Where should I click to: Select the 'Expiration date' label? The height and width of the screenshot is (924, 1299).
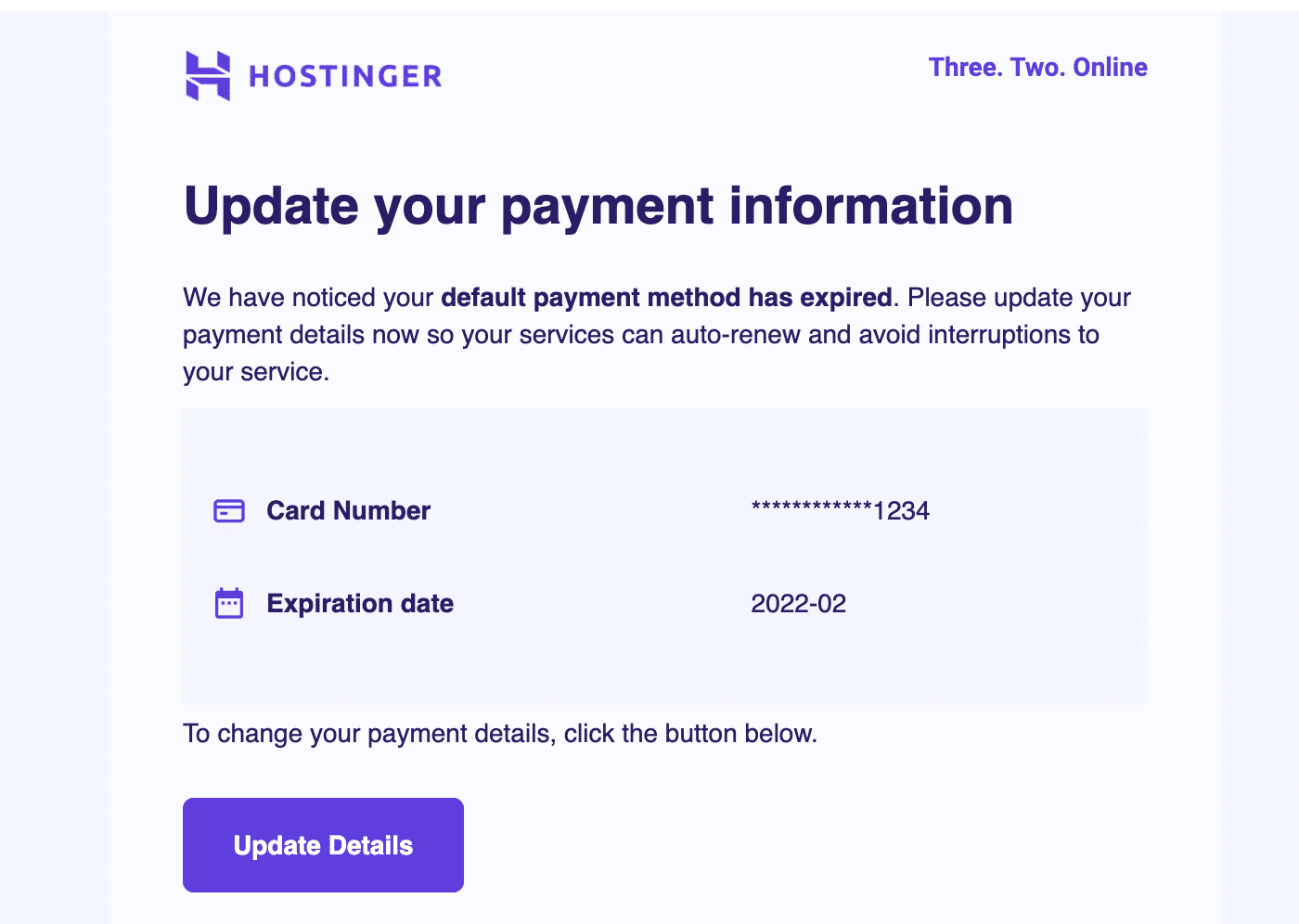pyautogui.click(x=360, y=604)
